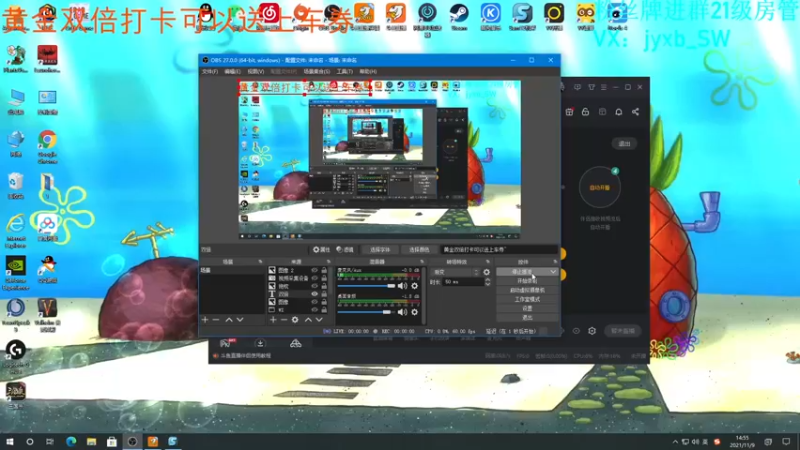The width and height of the screenshot is (800, 450).
Task: Open share icon in the streaming assistant window
Action: (x=635, y=112)
